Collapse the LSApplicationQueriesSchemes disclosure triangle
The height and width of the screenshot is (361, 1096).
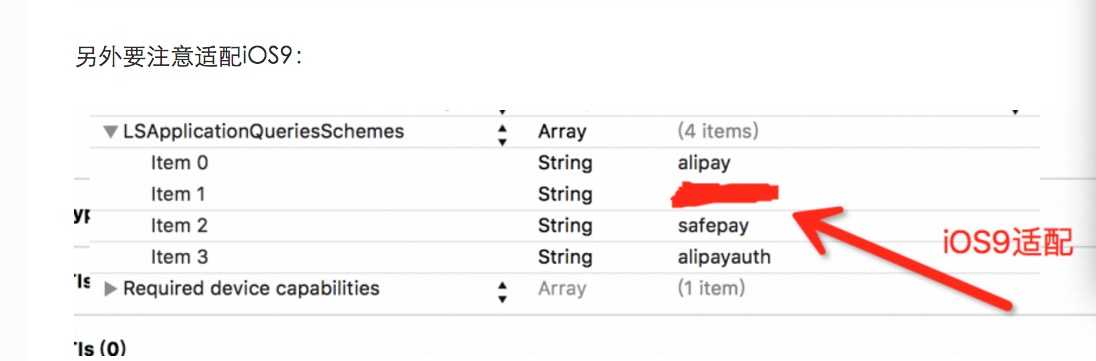[x=110, y=132]
